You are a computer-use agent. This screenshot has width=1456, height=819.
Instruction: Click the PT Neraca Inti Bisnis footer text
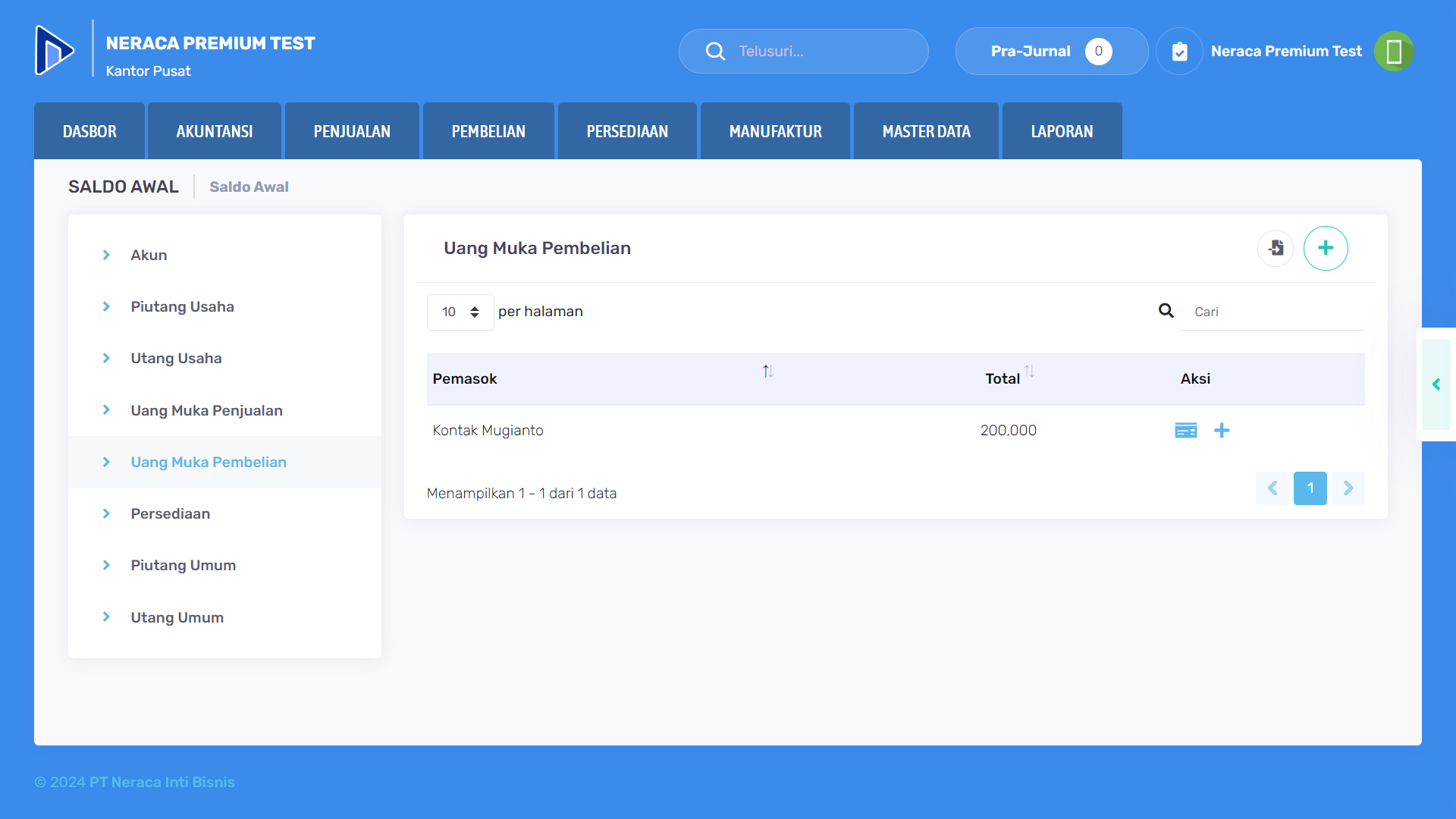pyautogui.click(x=162, y=782)
